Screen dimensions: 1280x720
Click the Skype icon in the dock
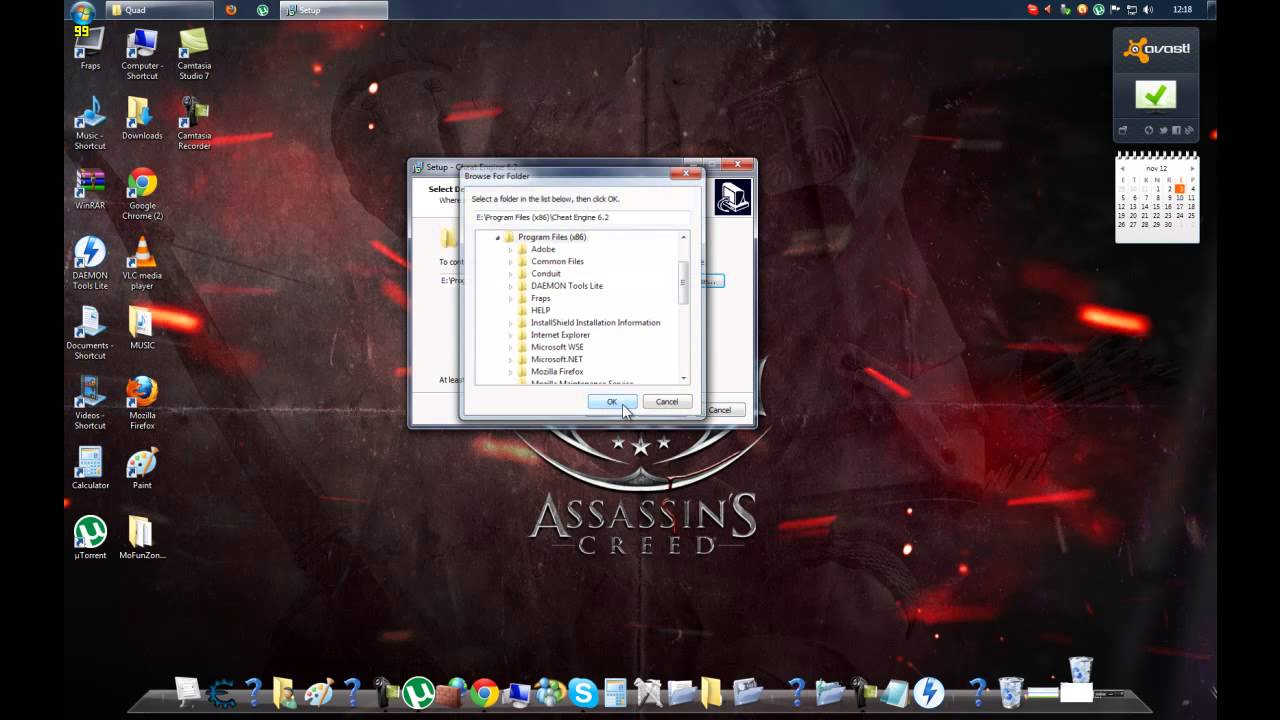coord(582,692)
